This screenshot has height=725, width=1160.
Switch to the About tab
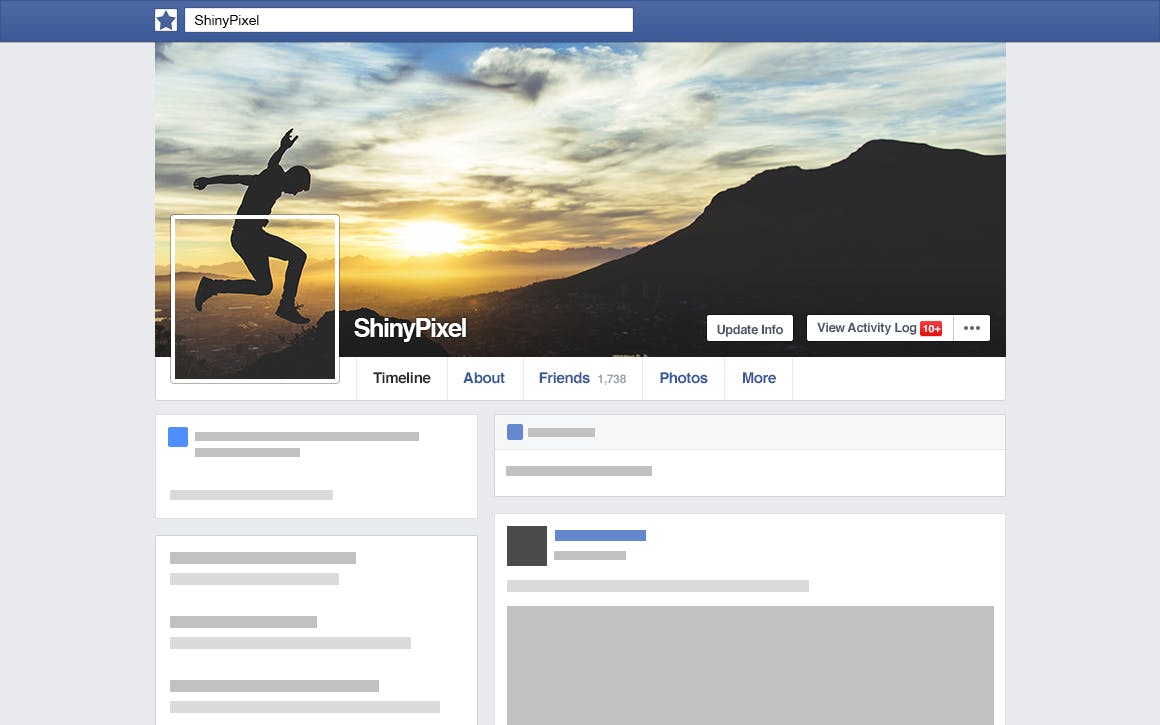[484, 378]
